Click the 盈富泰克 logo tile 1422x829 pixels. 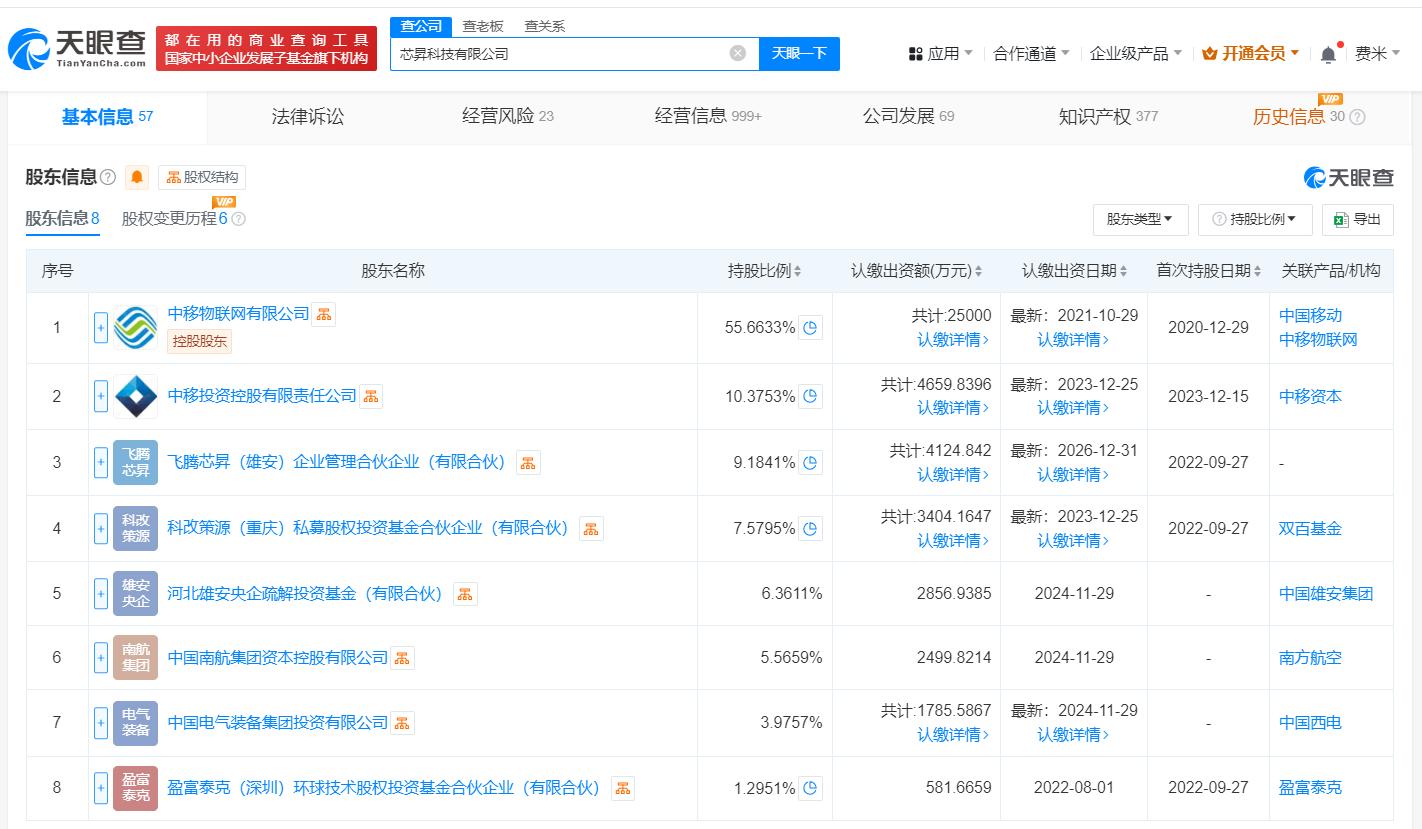pyautogui.click(x=136, y=788)
